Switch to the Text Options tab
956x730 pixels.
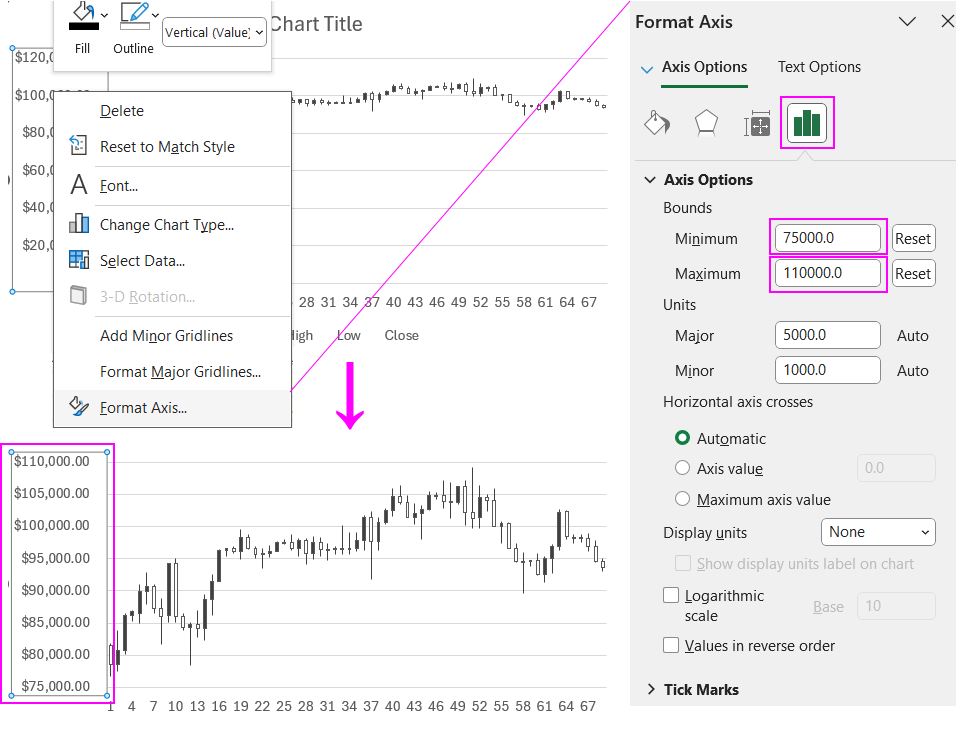point(818,67)
